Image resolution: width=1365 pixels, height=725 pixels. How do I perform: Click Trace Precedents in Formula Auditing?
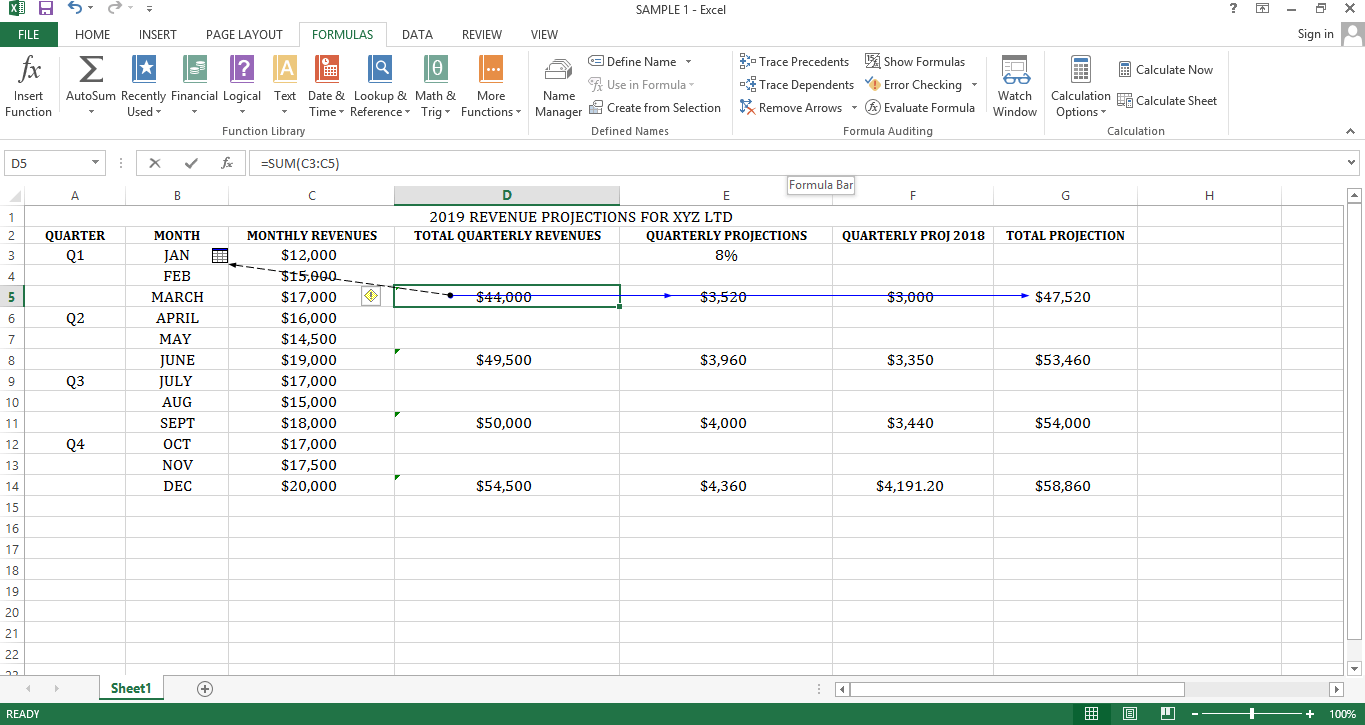coord(795,61)
